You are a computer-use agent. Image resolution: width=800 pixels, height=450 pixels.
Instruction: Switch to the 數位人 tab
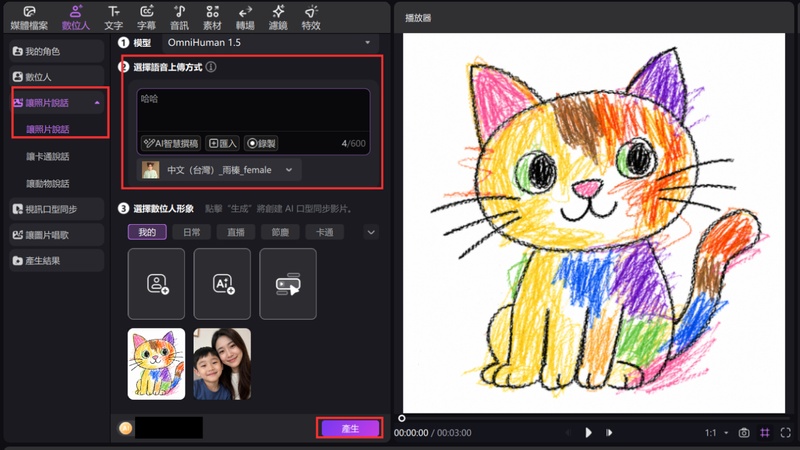coord(76,18)
